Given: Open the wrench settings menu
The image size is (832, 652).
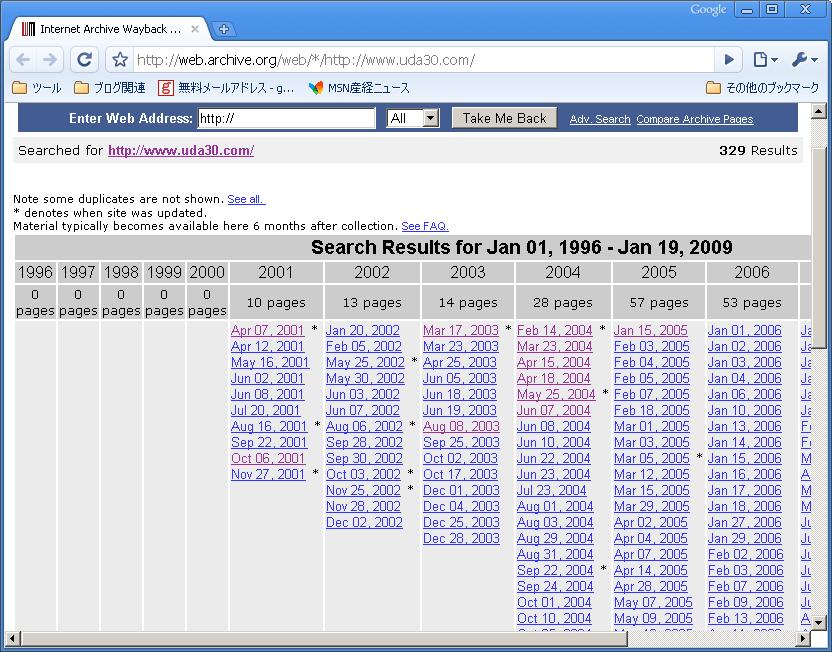Looking at the screenshot, I should point(804,59).
